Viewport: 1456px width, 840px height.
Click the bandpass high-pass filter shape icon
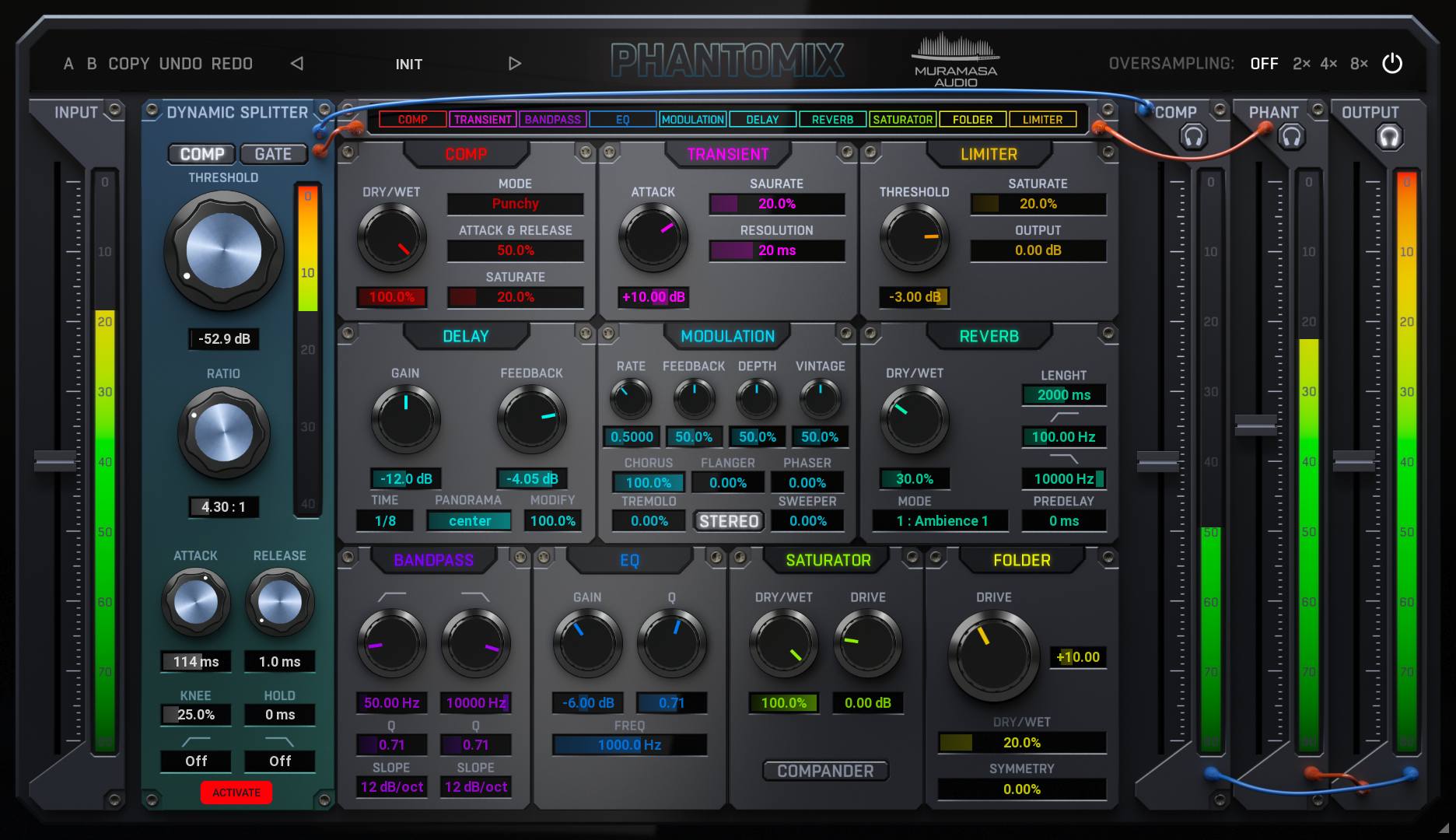pyautogui.click(x=391, y=597)
